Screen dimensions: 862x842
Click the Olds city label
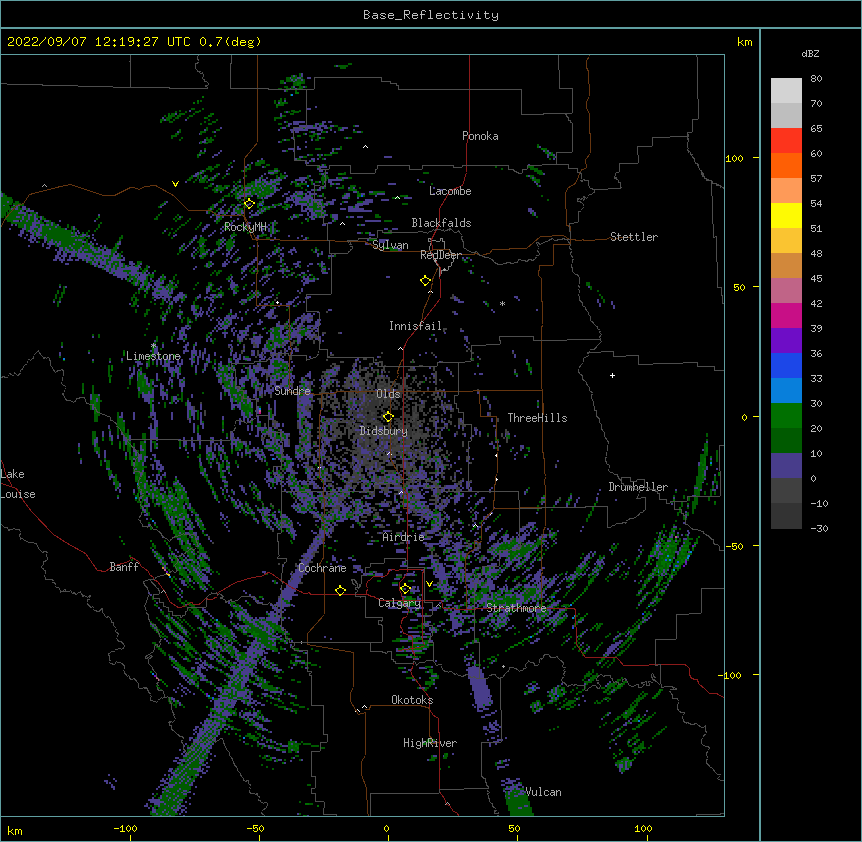click(388, 394)
